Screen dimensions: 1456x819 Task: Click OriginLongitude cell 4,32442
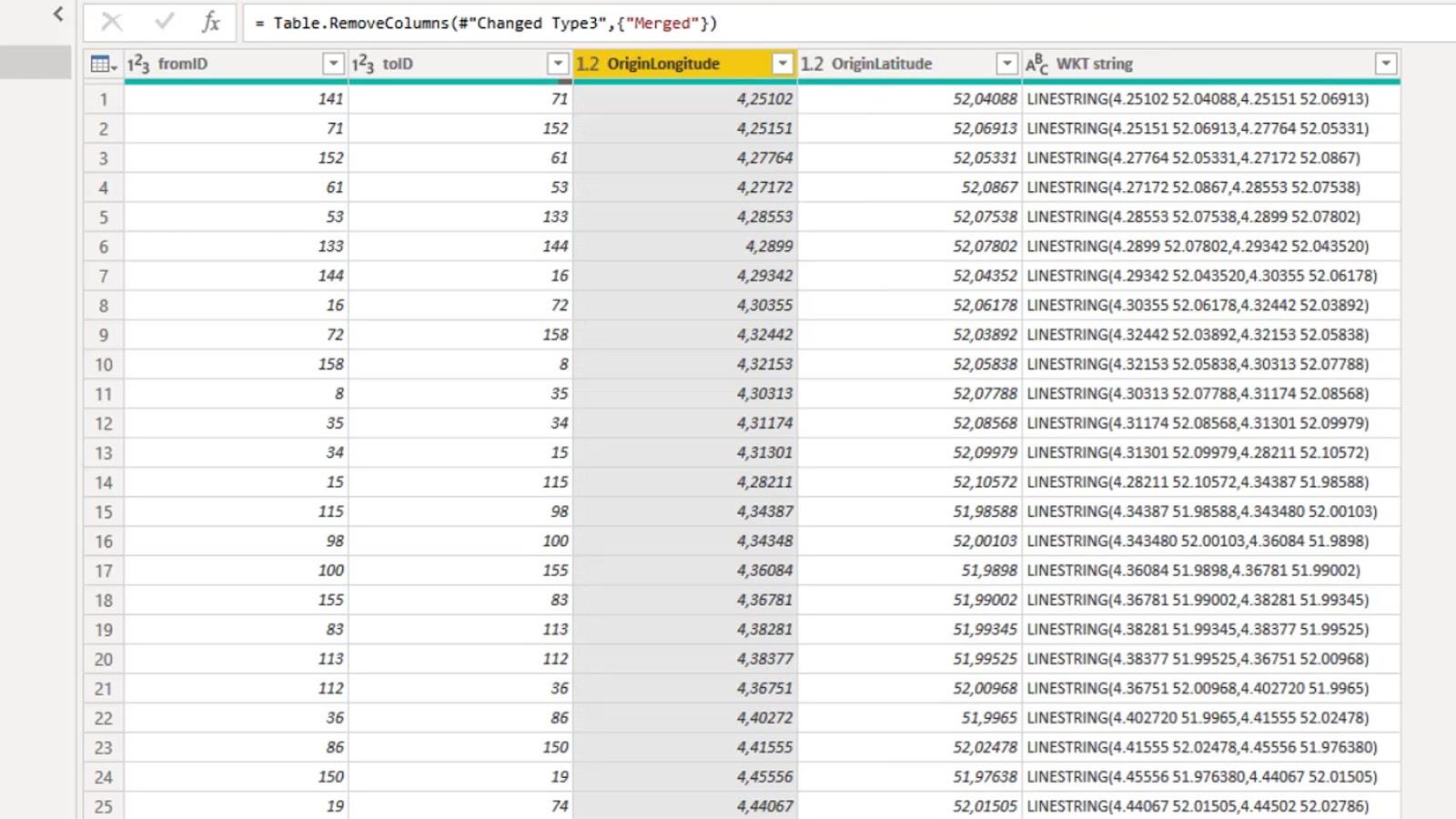[685, 335]
